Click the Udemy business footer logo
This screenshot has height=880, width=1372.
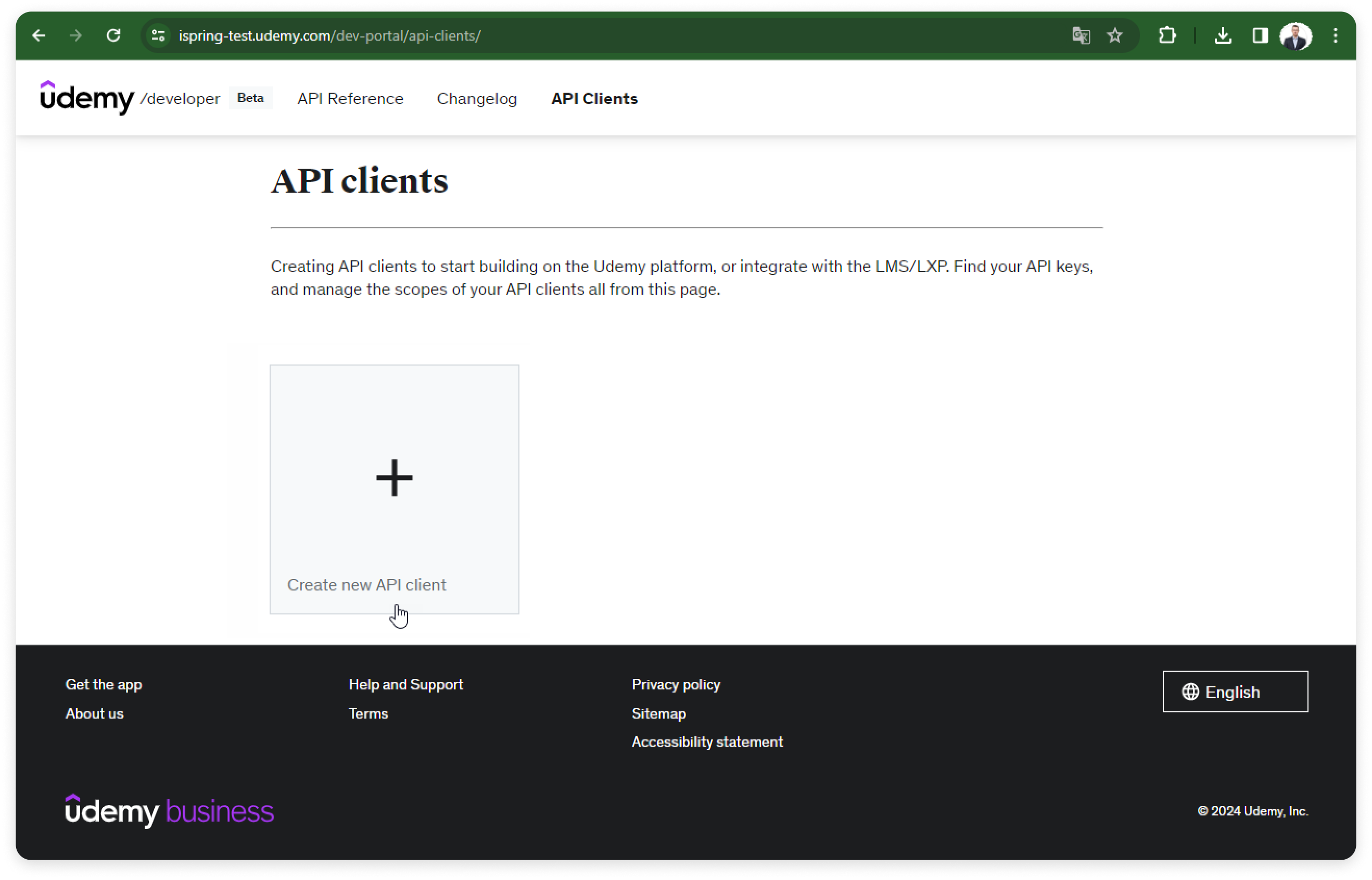point(170,810)
